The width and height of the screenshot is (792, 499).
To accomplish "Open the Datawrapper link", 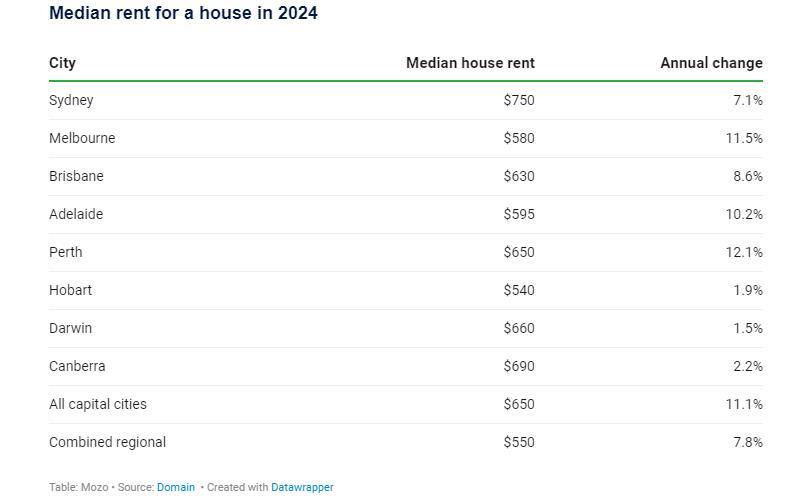I will (302, 487).
